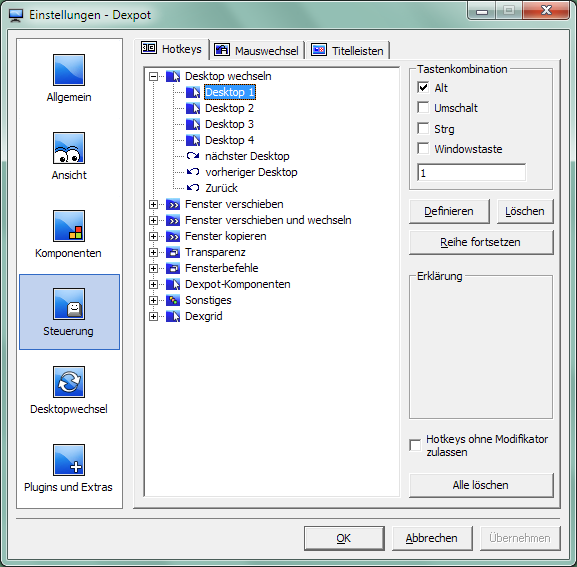Expand the Fenster kopieren node

tap(153, 237)
